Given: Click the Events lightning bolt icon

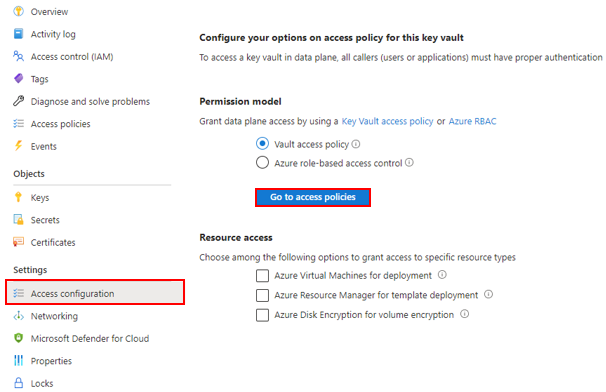Looking at the screenshot, I should click(19, 146).
